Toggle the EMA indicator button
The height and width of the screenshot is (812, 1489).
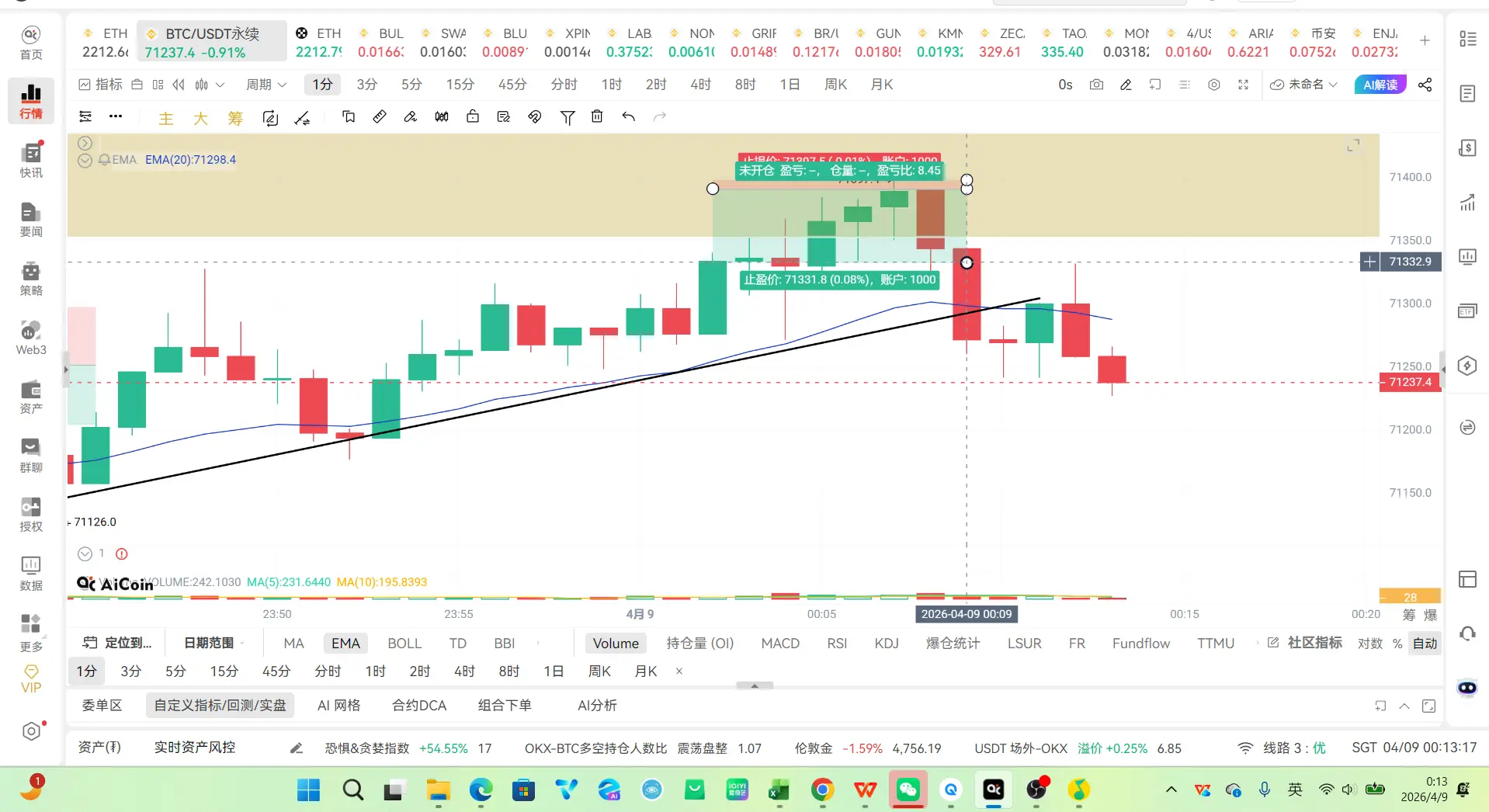coord(345,643)
